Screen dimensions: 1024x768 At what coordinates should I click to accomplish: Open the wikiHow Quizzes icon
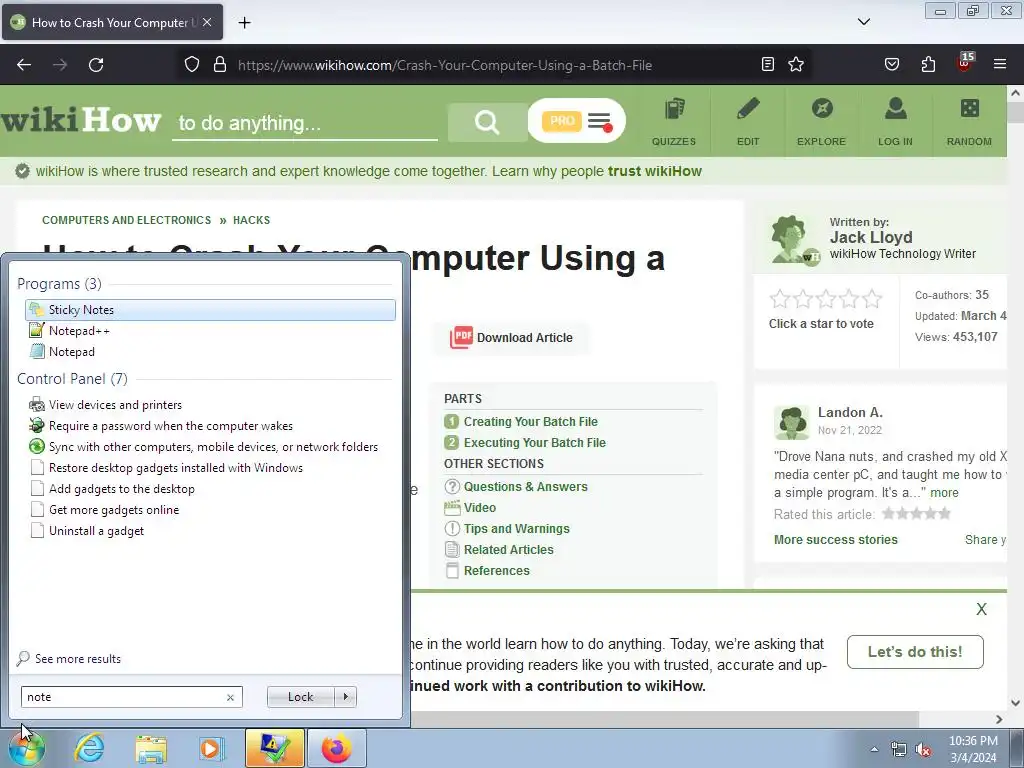pos(674,121)
